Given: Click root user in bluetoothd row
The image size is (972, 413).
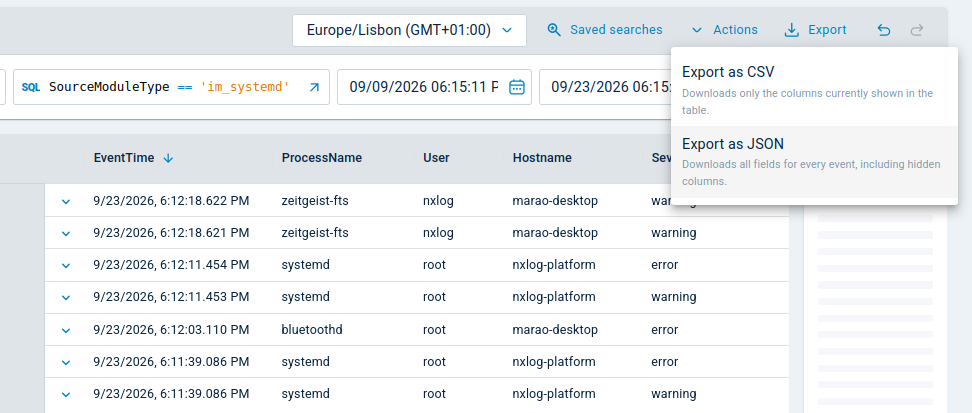Looking at the screenshot, I should (434, 330).
